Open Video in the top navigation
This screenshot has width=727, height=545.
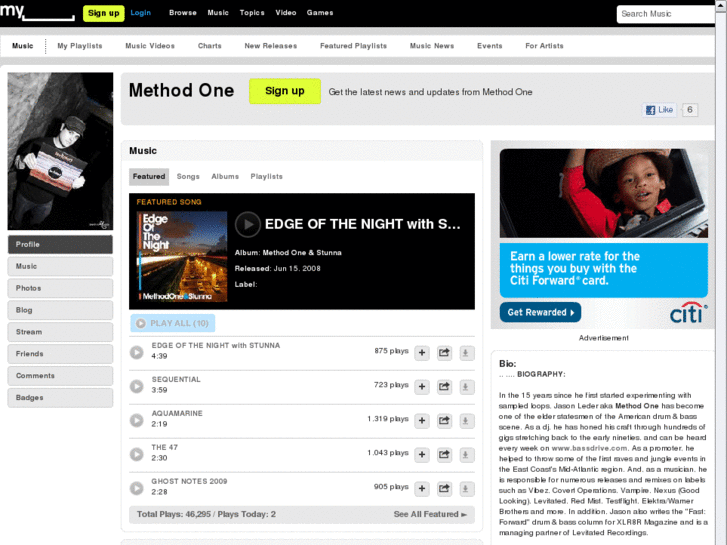pos(286,13)
